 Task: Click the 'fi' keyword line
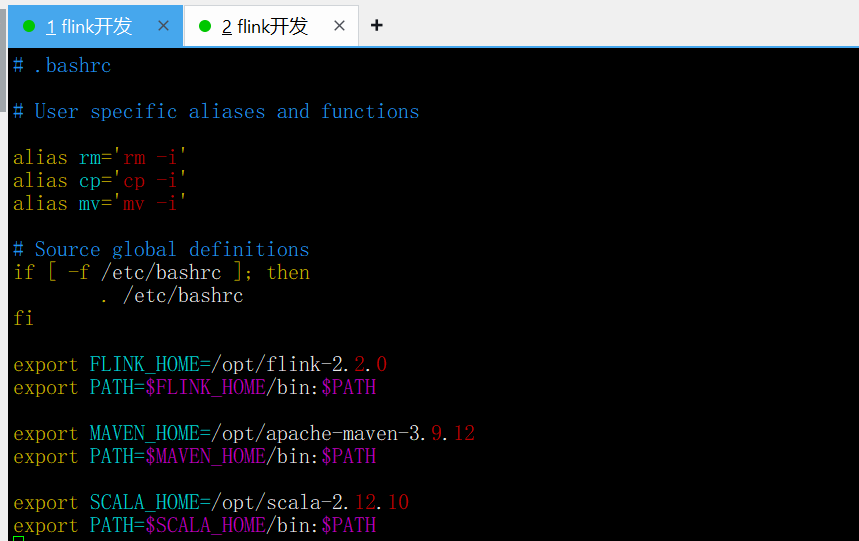point(24,319)
